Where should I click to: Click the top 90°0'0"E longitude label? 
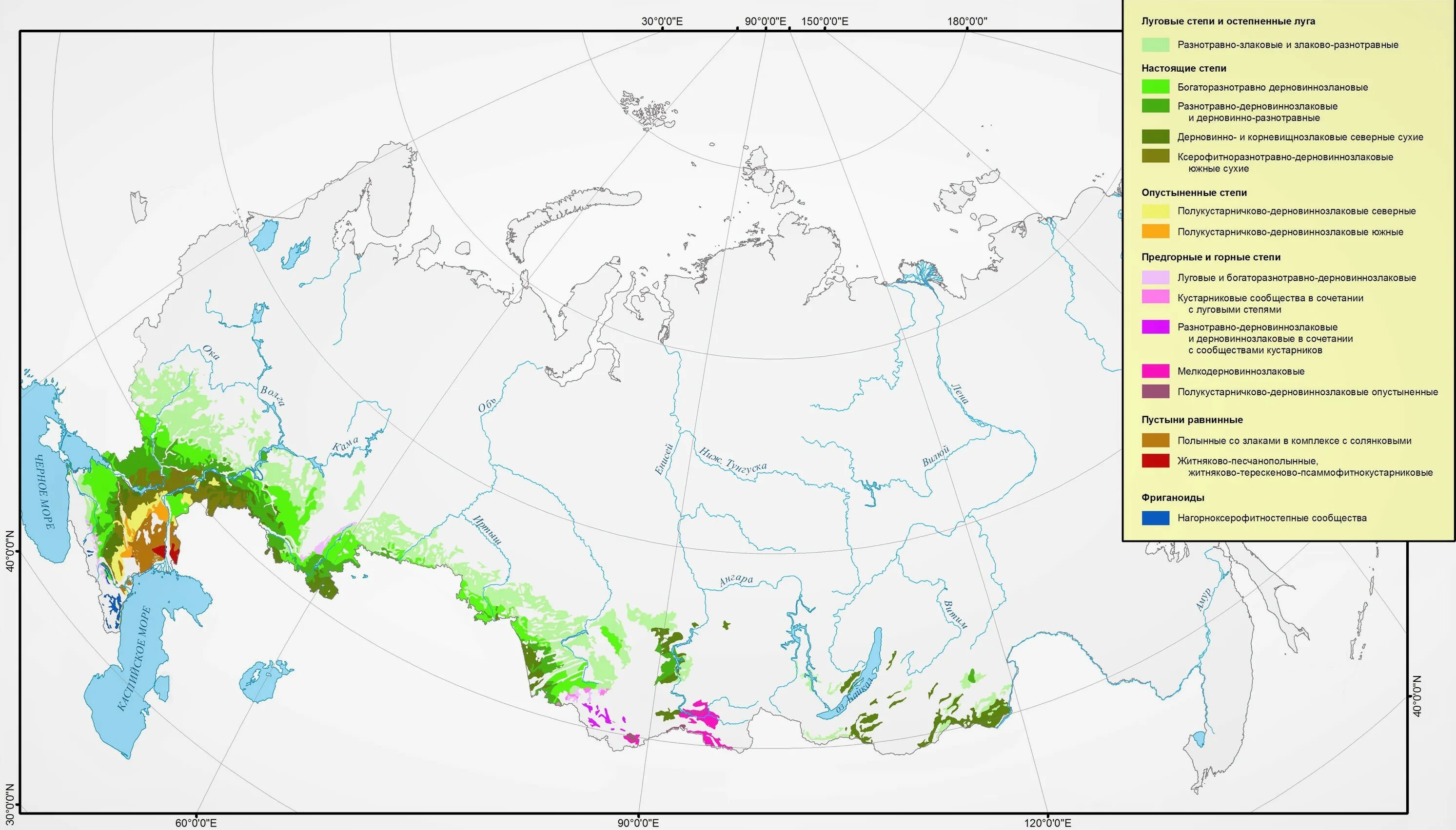point(766,21)
